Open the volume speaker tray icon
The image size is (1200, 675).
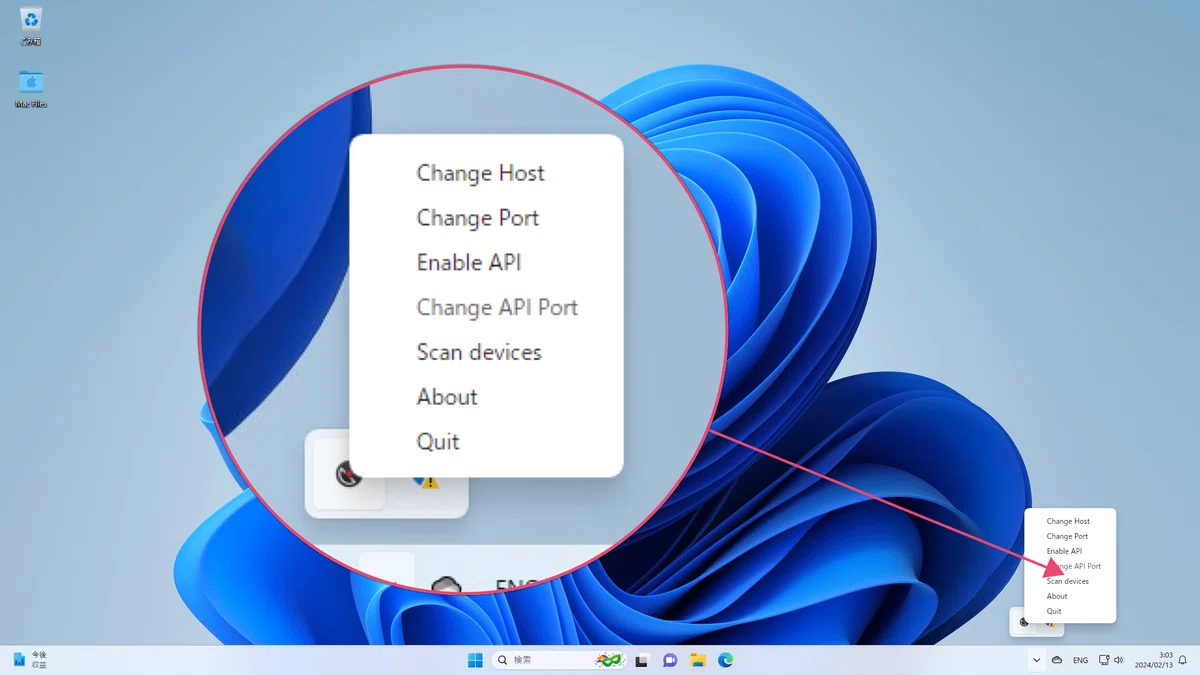coord(1118,660)
